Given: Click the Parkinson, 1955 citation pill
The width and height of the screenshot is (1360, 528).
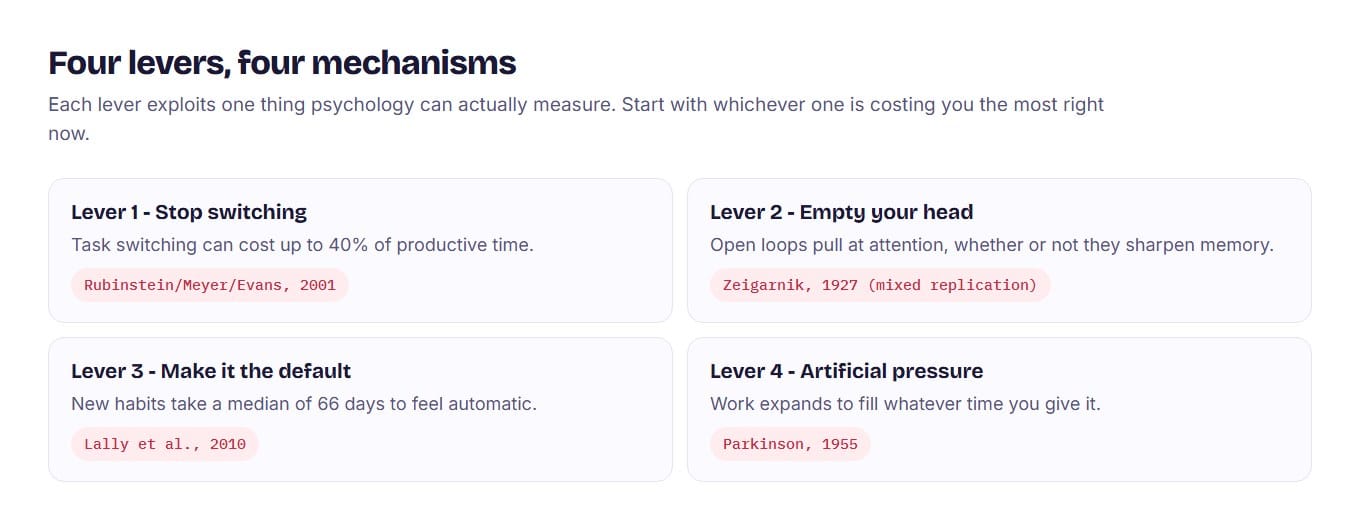Looking at the screenshot, I should click(790, 444).
